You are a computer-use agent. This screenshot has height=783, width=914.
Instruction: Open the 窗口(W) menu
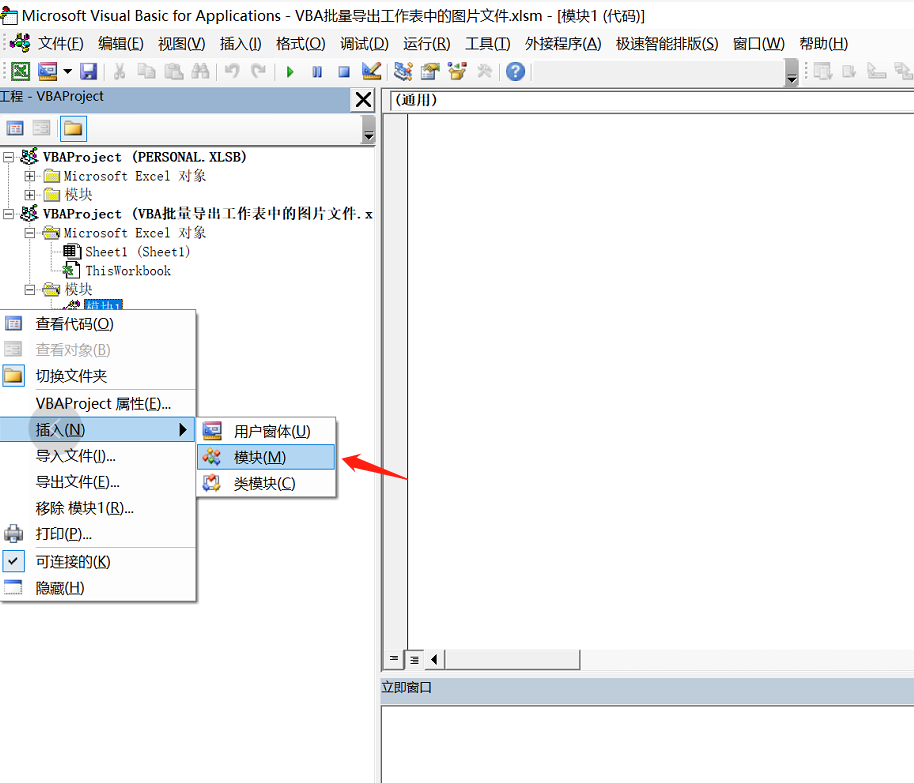point(758,44)
